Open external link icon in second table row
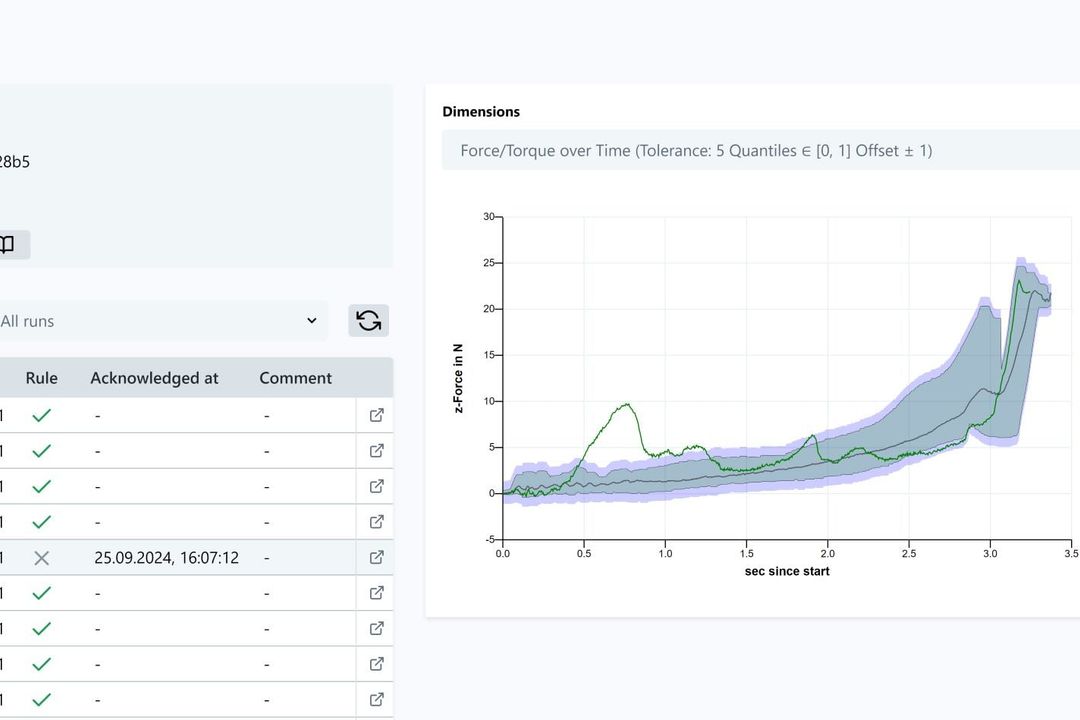The image size is (1080, 720). point(377,451)
